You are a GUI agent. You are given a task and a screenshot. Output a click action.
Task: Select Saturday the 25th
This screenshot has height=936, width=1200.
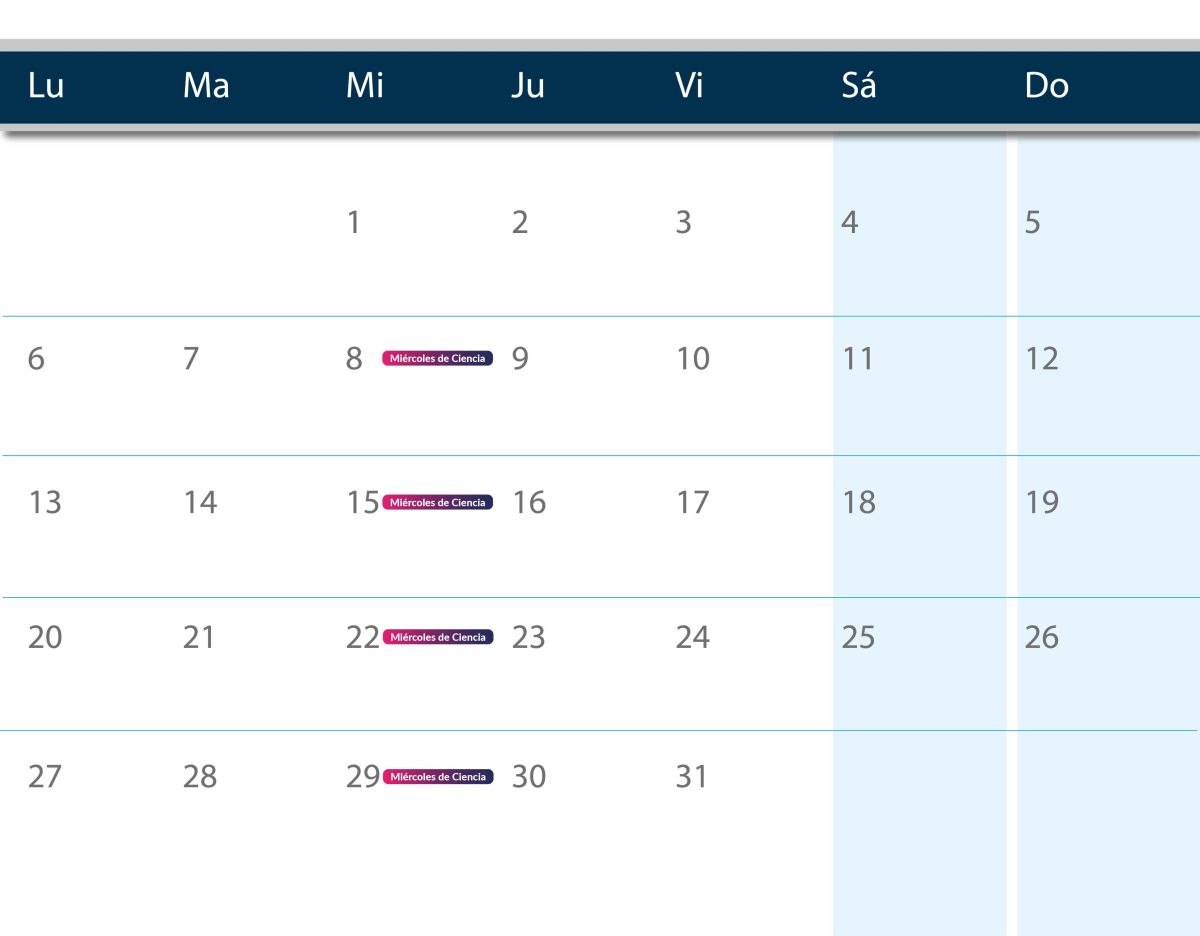click(x=858, y=637)
